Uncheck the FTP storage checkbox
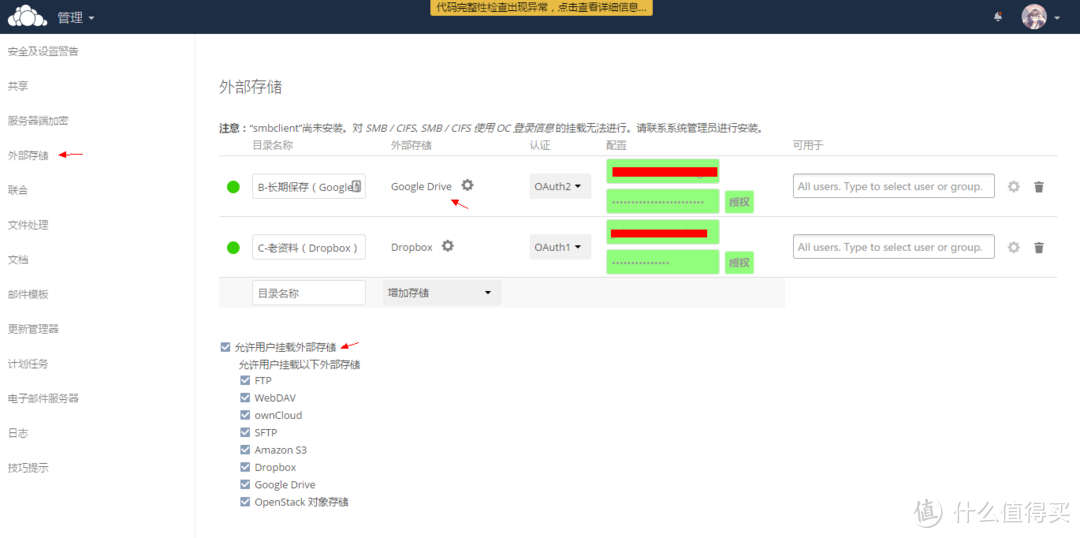This screenshot has width=1080, height=538. (x=245, y=380)
